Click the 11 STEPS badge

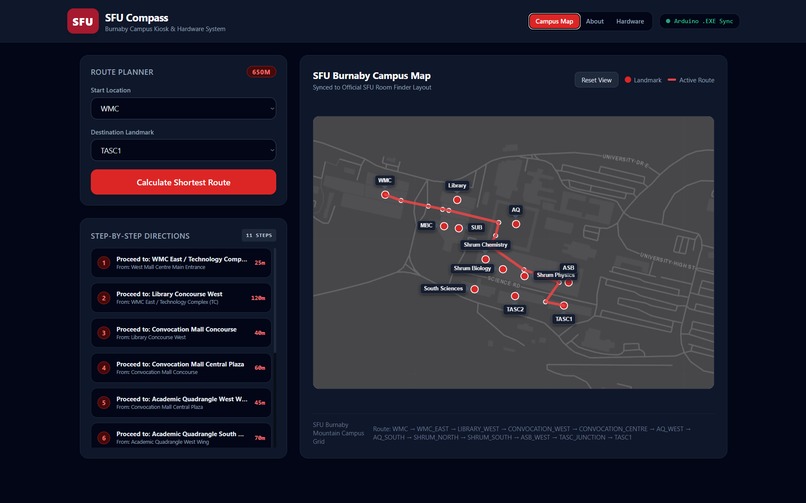coord(259,235)
